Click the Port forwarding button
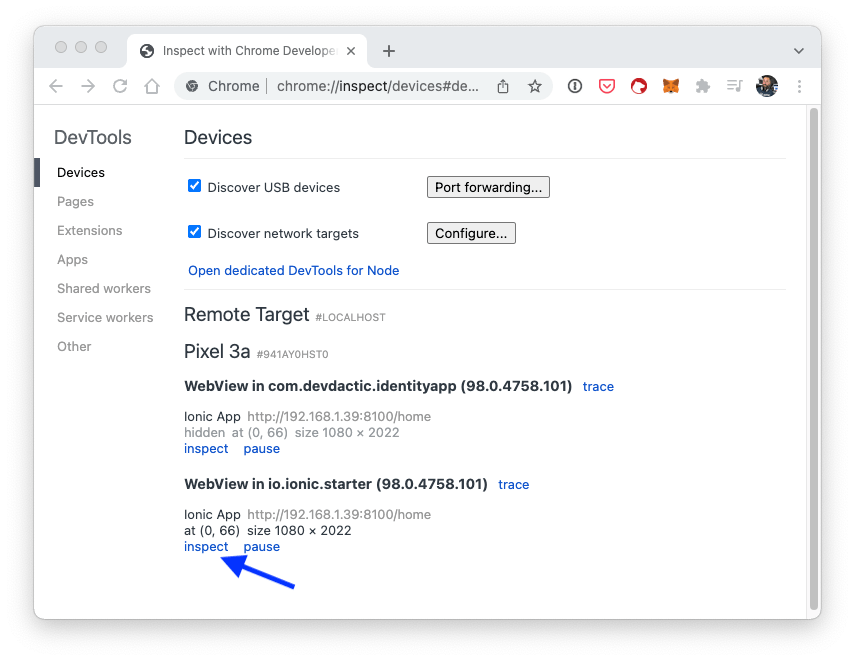Screen dimensions: 855x661 tap(488, 186)
